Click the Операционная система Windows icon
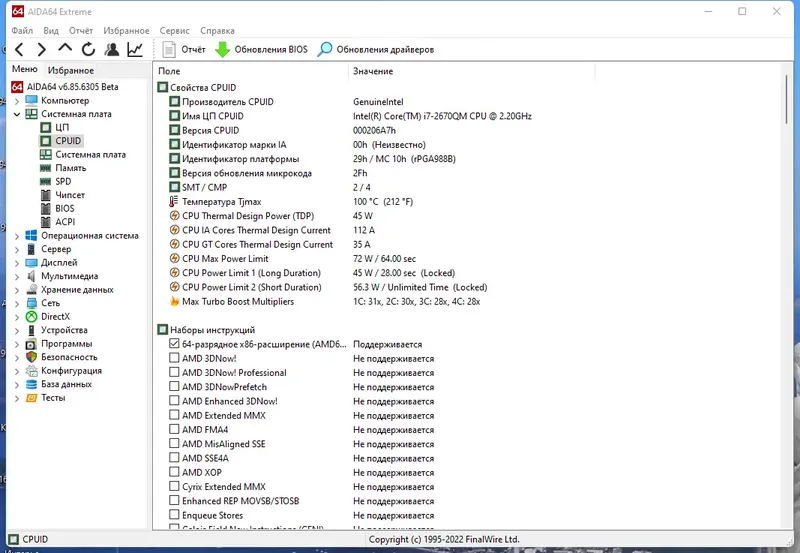The image size is (800, 553). tap(32, 236)
